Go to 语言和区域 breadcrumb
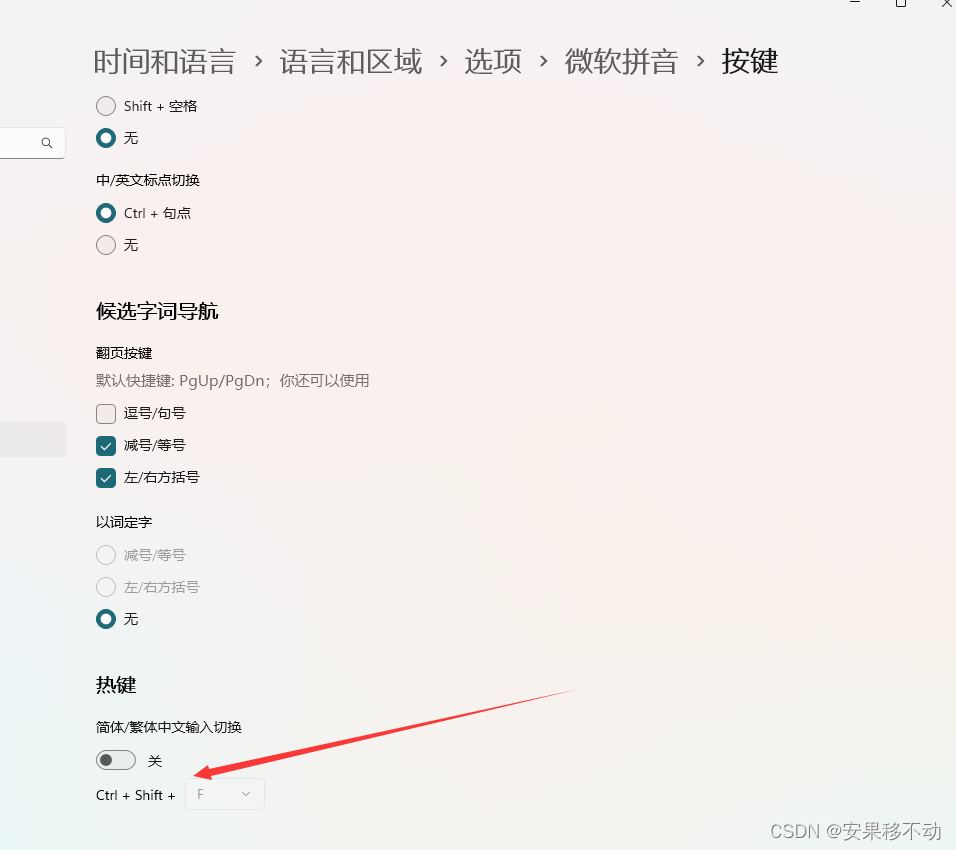Viewport: 956px width, 850px height. (x=351, y=62)
